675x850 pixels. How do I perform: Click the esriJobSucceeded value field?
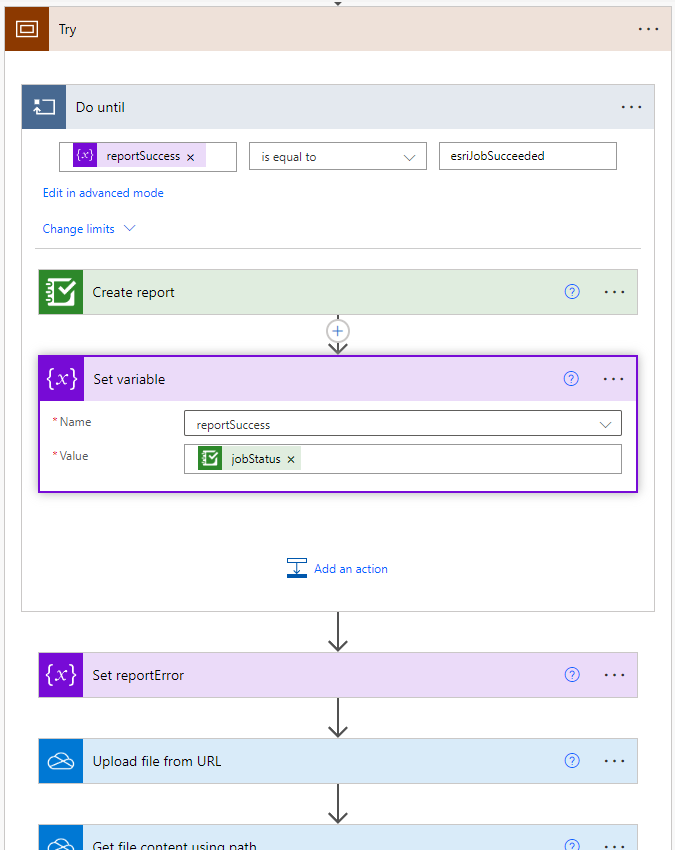(x=527, y=156)
